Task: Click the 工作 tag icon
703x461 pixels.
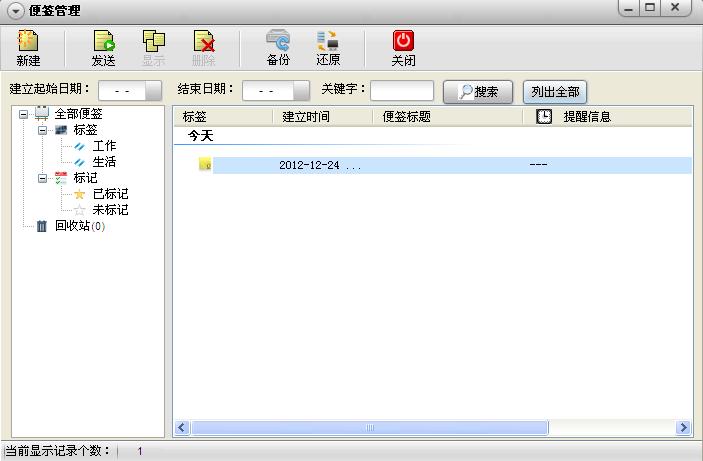Action: [79, 146]
